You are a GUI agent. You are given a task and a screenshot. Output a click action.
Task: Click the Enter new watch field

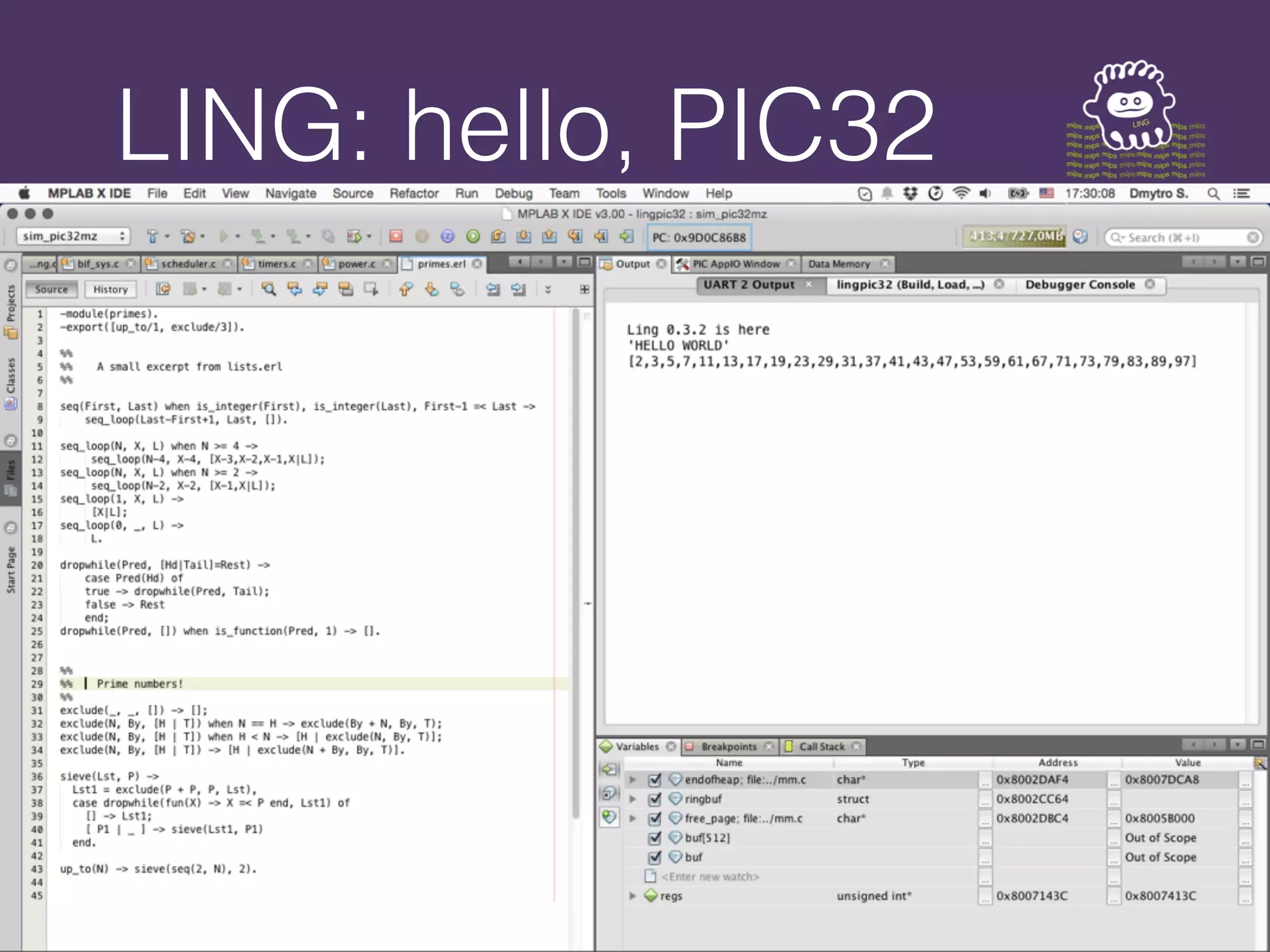[x=710, y=876]
